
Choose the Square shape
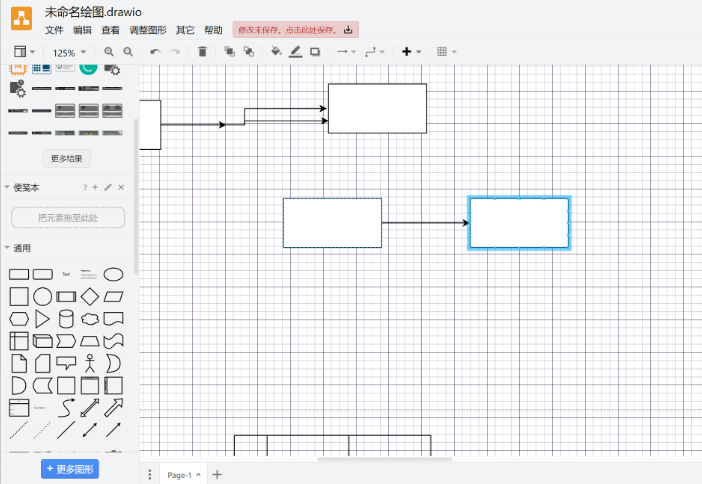(19, 296)
